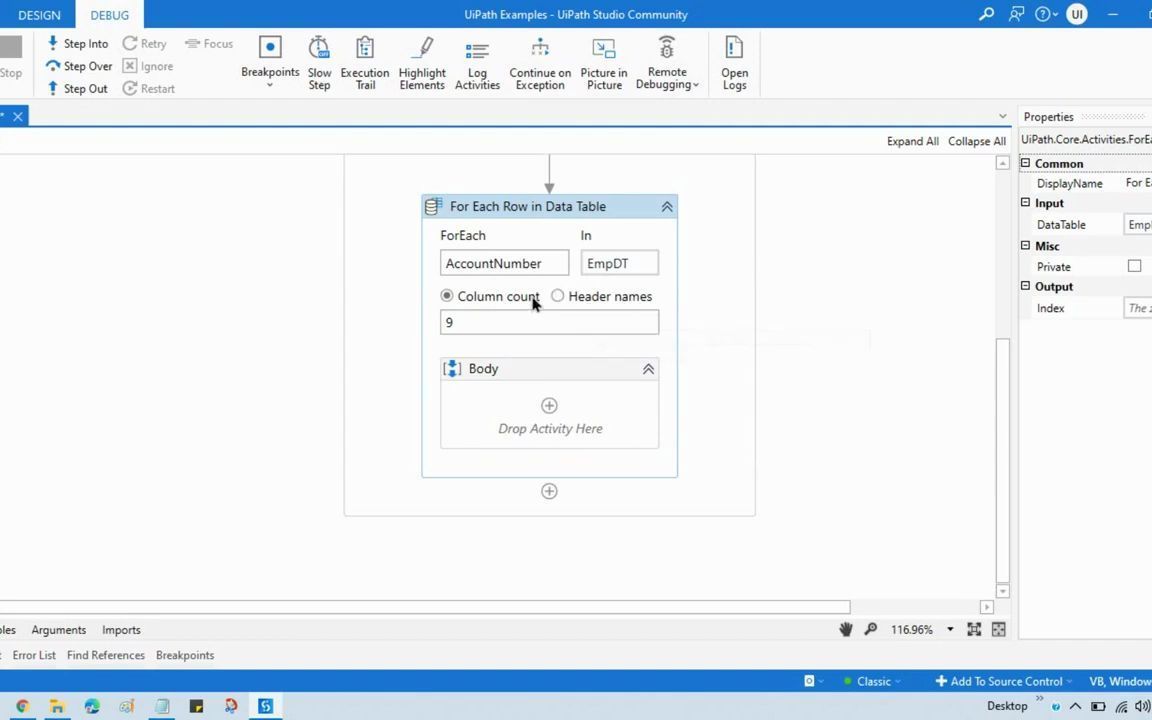The height and width of the screenshot is (720, 1152).
Task: Click the Step Over debug button
Action: click(79, 66)
